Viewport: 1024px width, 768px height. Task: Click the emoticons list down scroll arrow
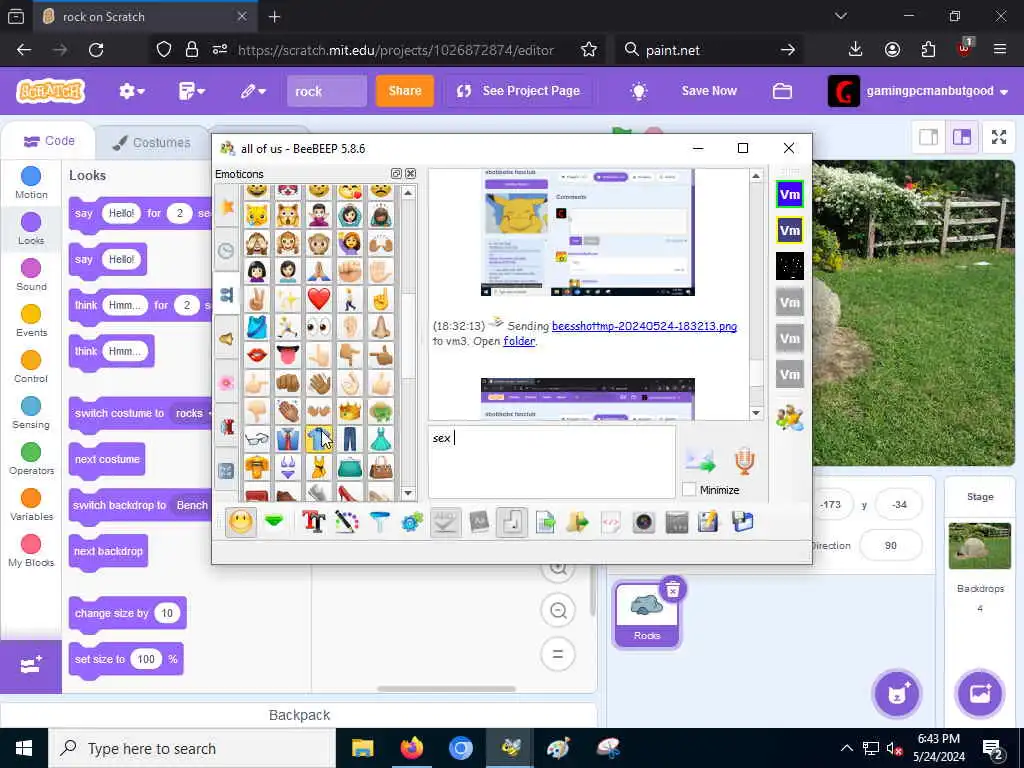point(408,494)
